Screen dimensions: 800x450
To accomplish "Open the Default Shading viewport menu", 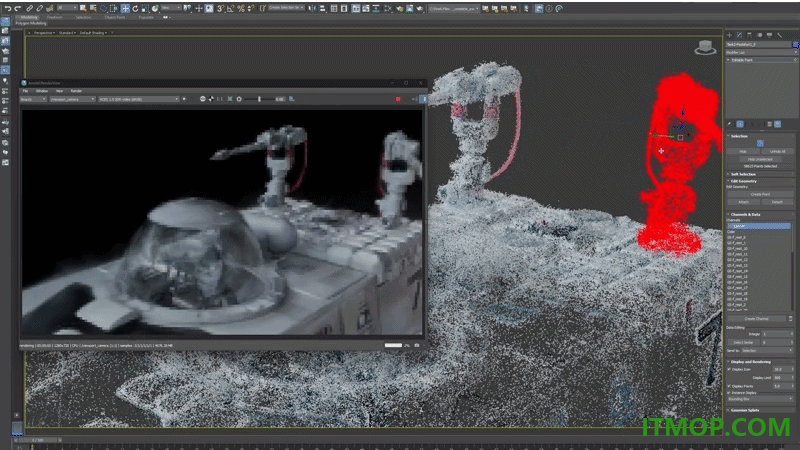I will 93,33.
